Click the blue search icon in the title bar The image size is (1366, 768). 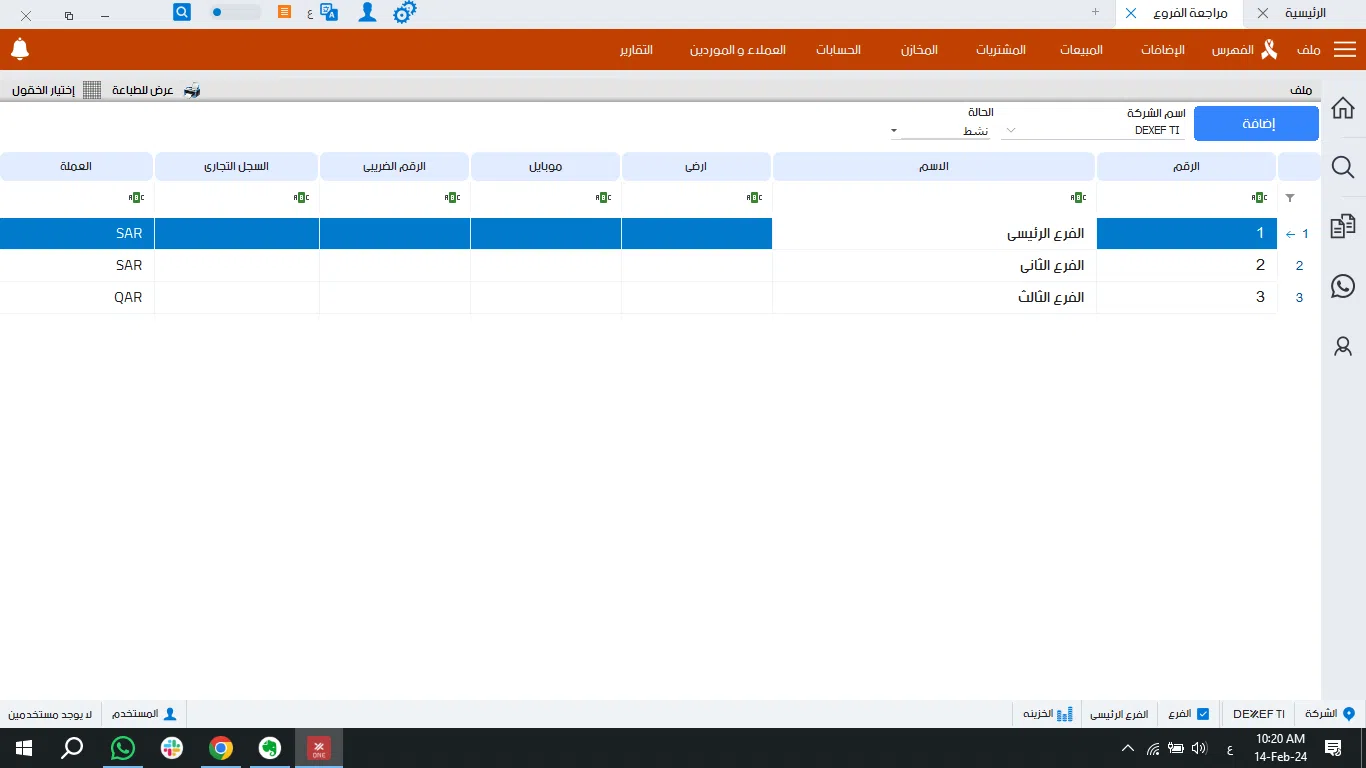pos(180,12)
